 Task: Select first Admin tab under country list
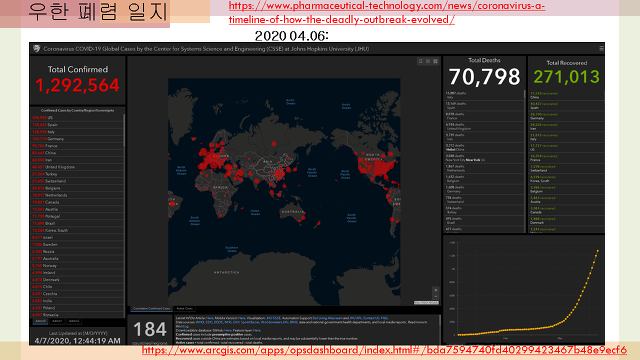[40, 321]
